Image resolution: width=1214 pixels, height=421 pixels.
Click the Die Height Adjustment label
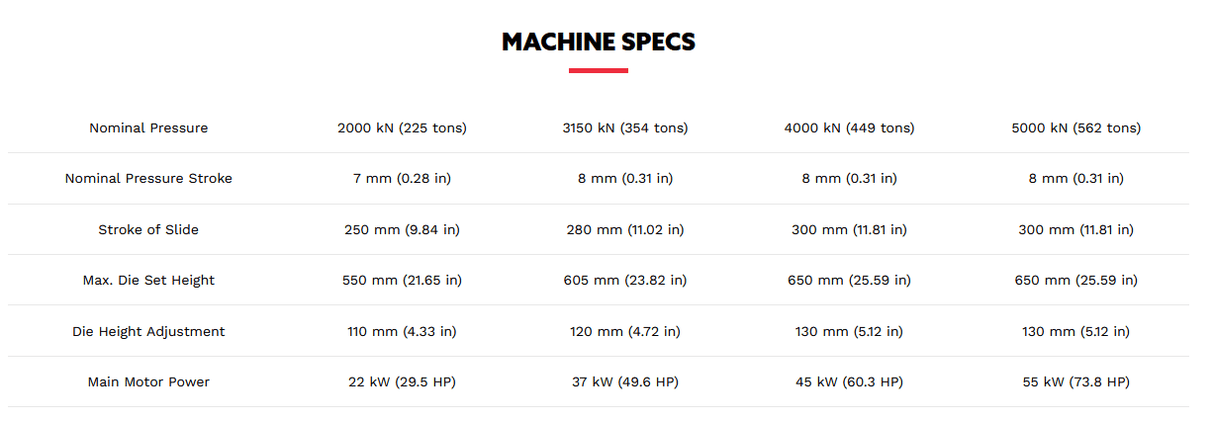pos(148,332)
